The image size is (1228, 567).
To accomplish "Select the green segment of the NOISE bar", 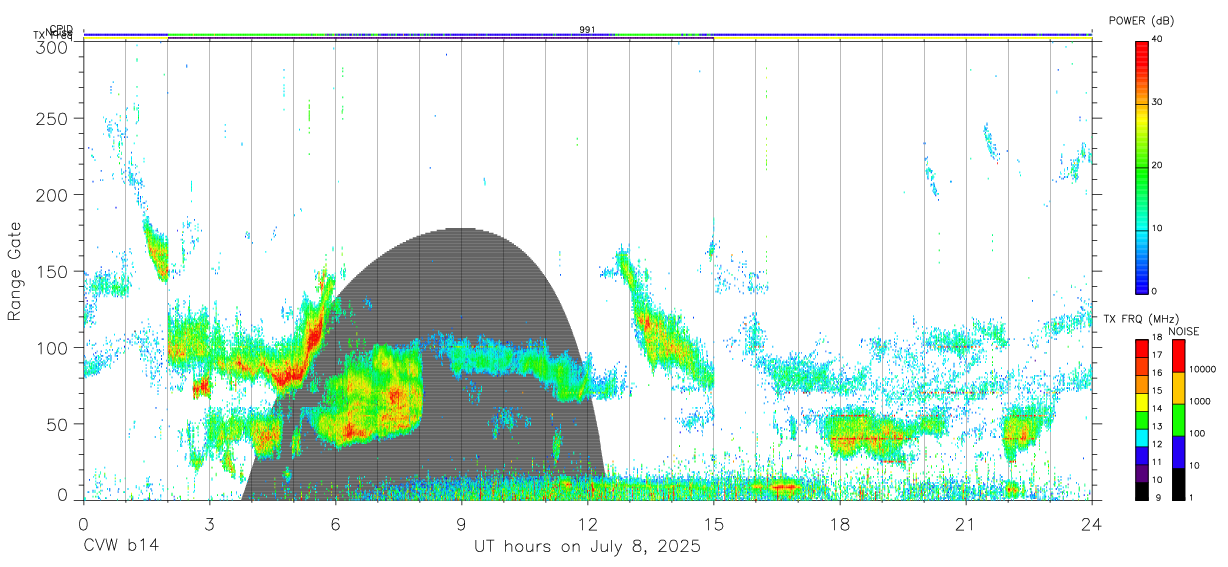I will [x=1177, y=420].
